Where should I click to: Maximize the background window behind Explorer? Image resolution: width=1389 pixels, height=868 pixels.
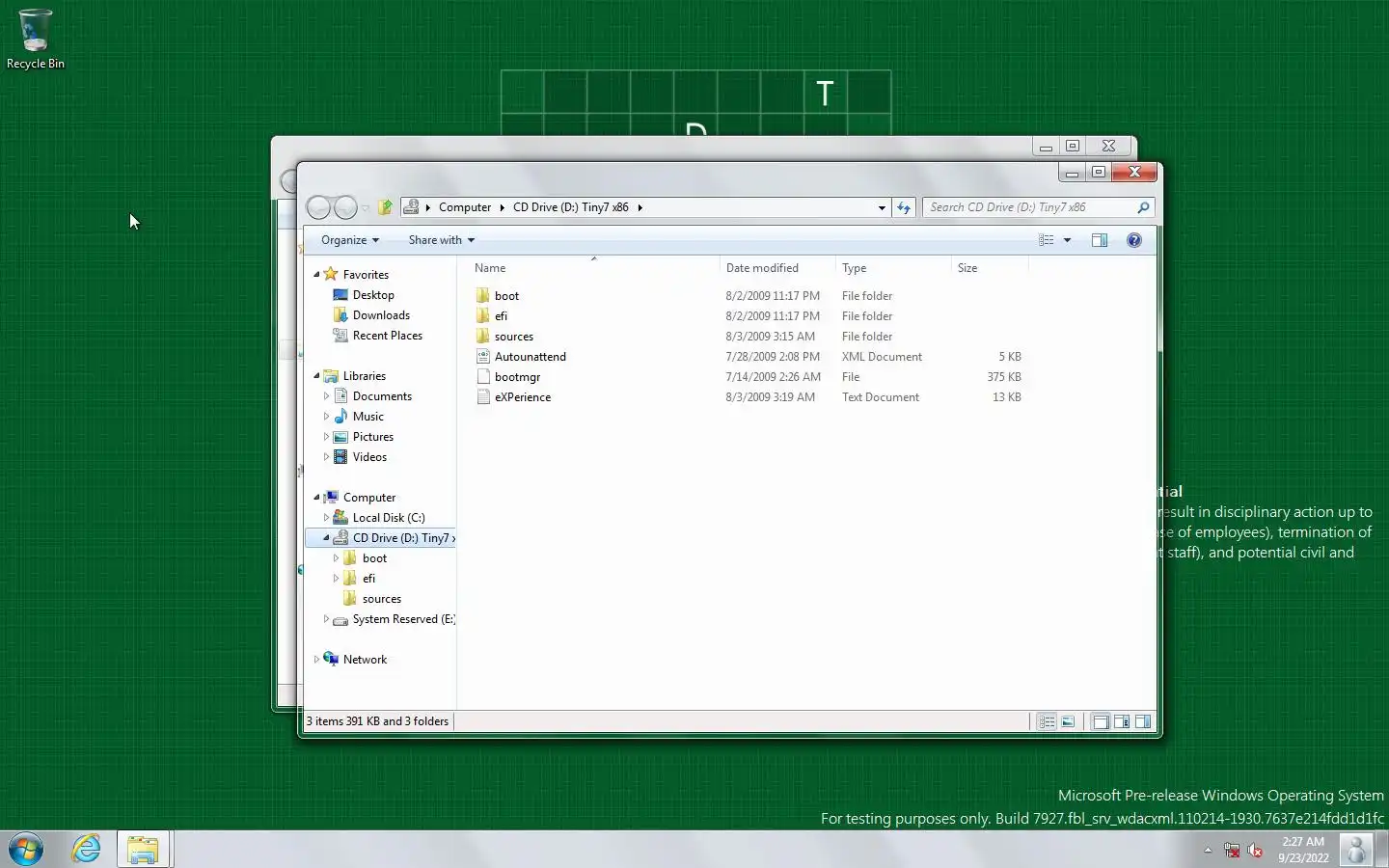pyautogui.click(x=1072, y=146)
